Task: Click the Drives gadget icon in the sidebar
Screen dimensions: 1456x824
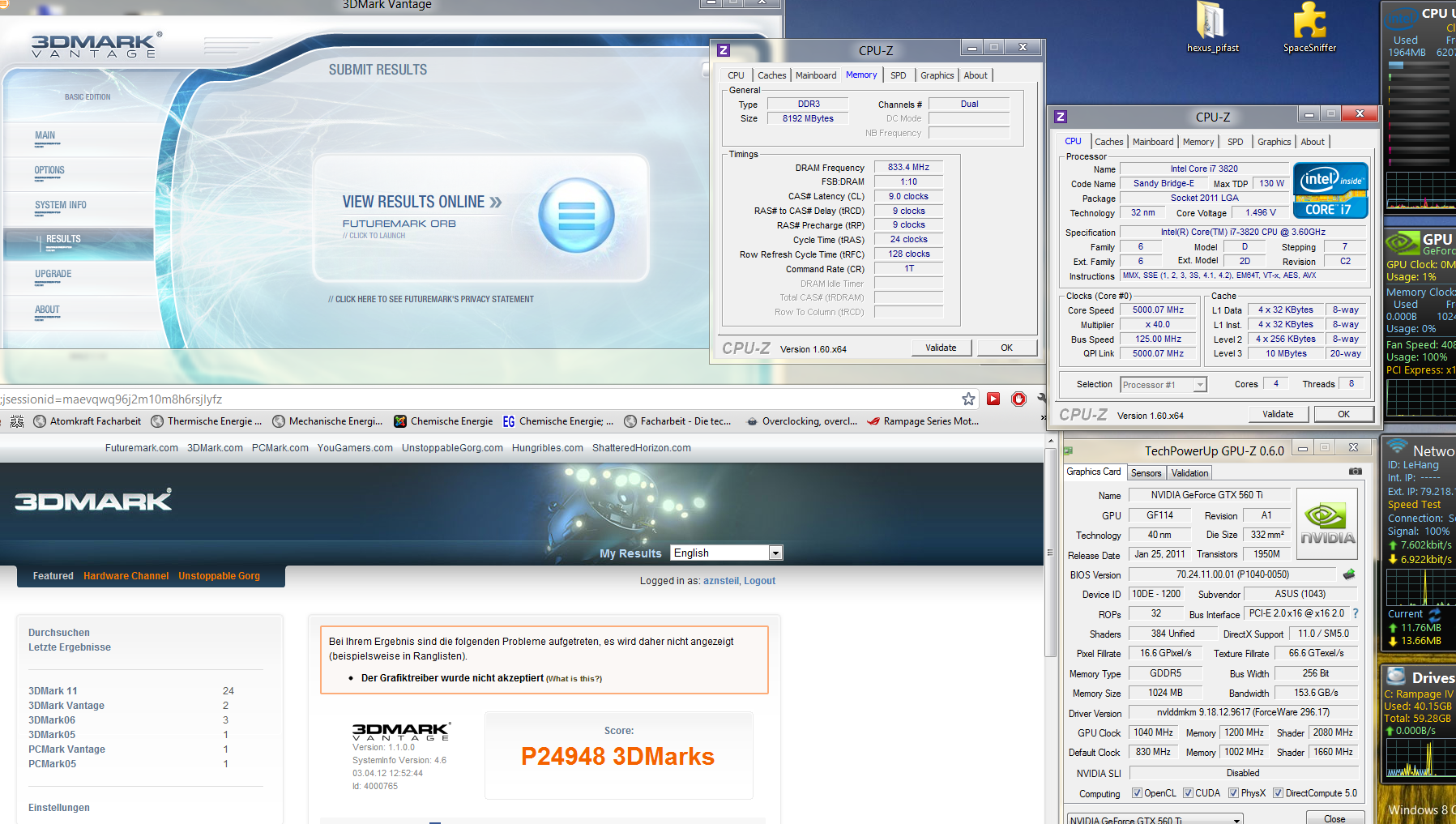Action: pyautogui.click(x=1396, y=676)
